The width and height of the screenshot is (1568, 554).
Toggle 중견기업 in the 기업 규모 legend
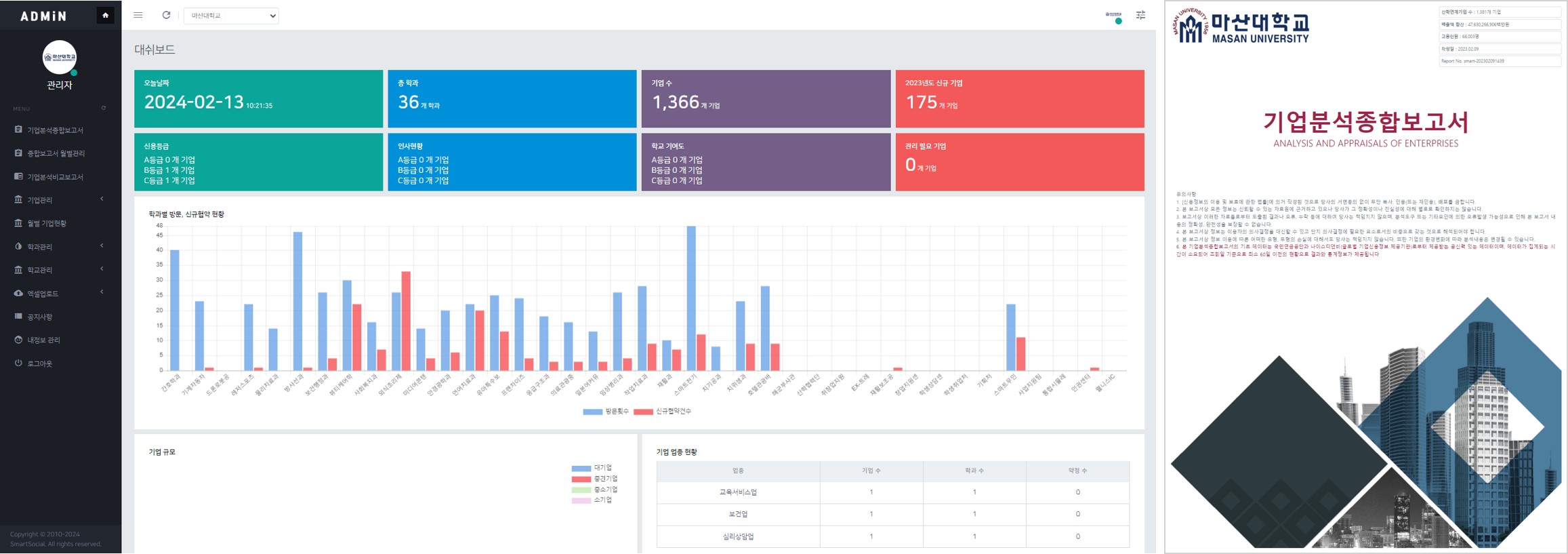pos(594,479)
